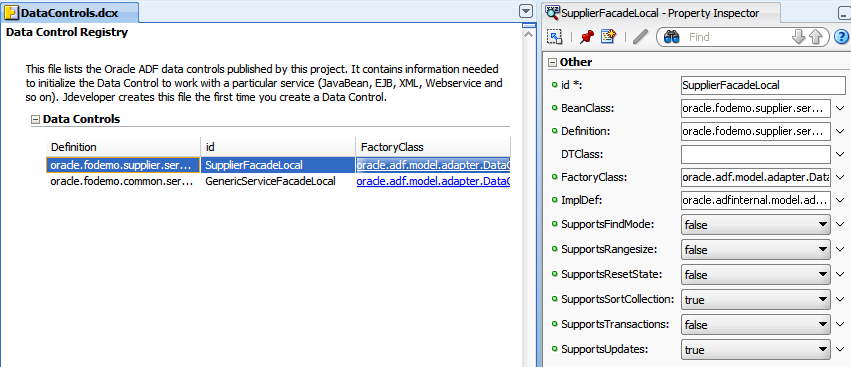Click the id column header
Image resolution: width=851 pixels, height=367 pixels.
click(278, 147)
